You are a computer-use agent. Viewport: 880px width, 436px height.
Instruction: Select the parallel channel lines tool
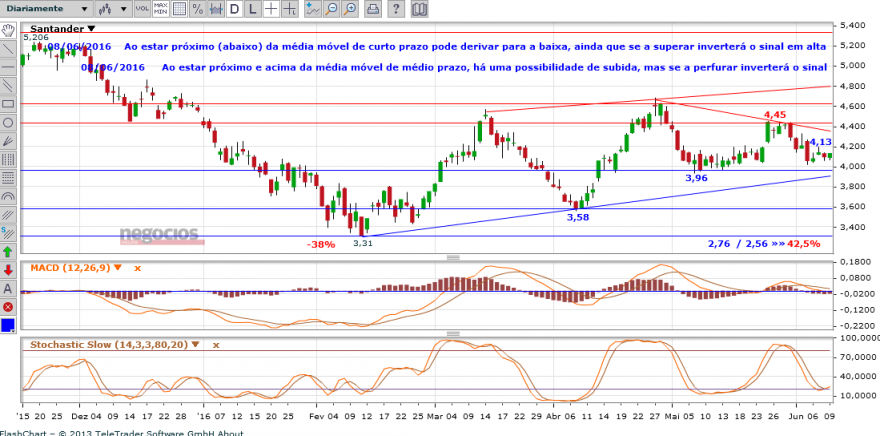click(x=8, y=85)
